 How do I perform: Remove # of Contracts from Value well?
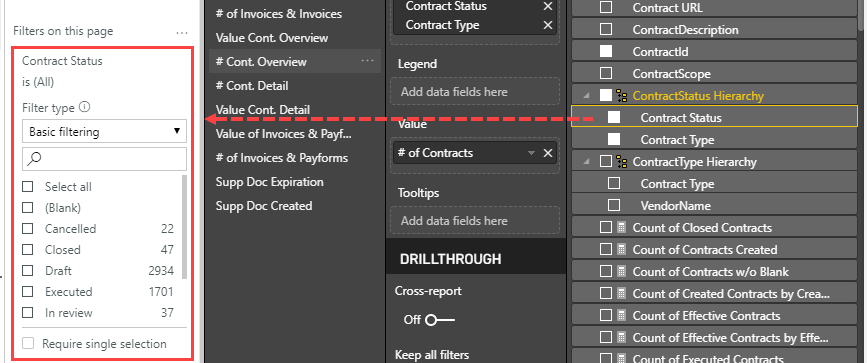pos(547,153)
